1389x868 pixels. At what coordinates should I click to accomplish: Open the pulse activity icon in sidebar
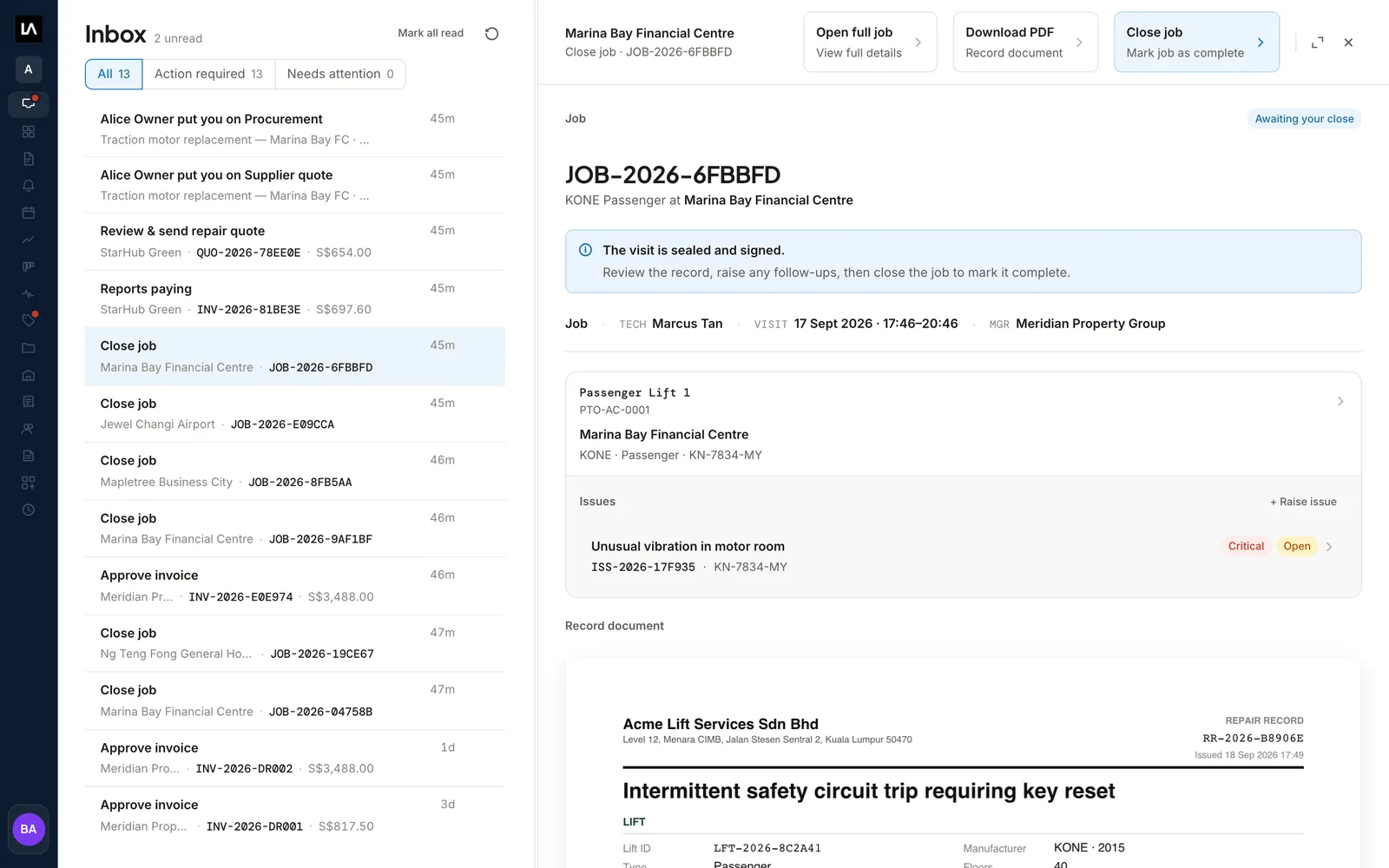click(x=29, y=293)
